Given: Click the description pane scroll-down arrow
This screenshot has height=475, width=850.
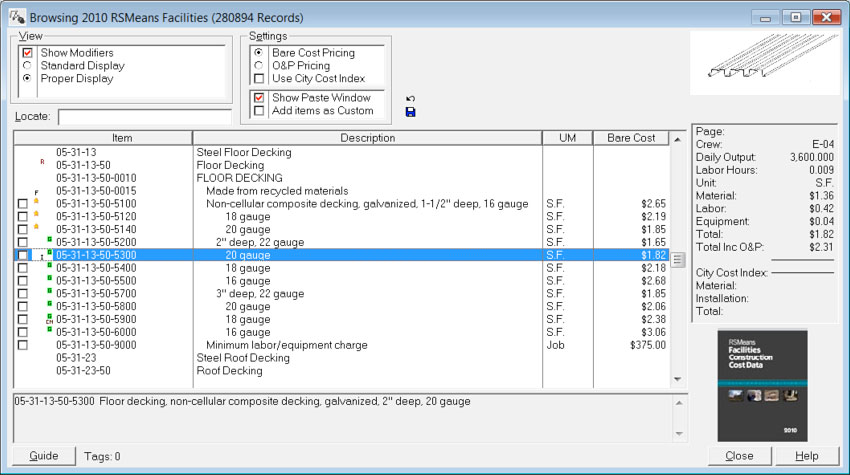Looking at the screenshot, I should pos(679,434).
